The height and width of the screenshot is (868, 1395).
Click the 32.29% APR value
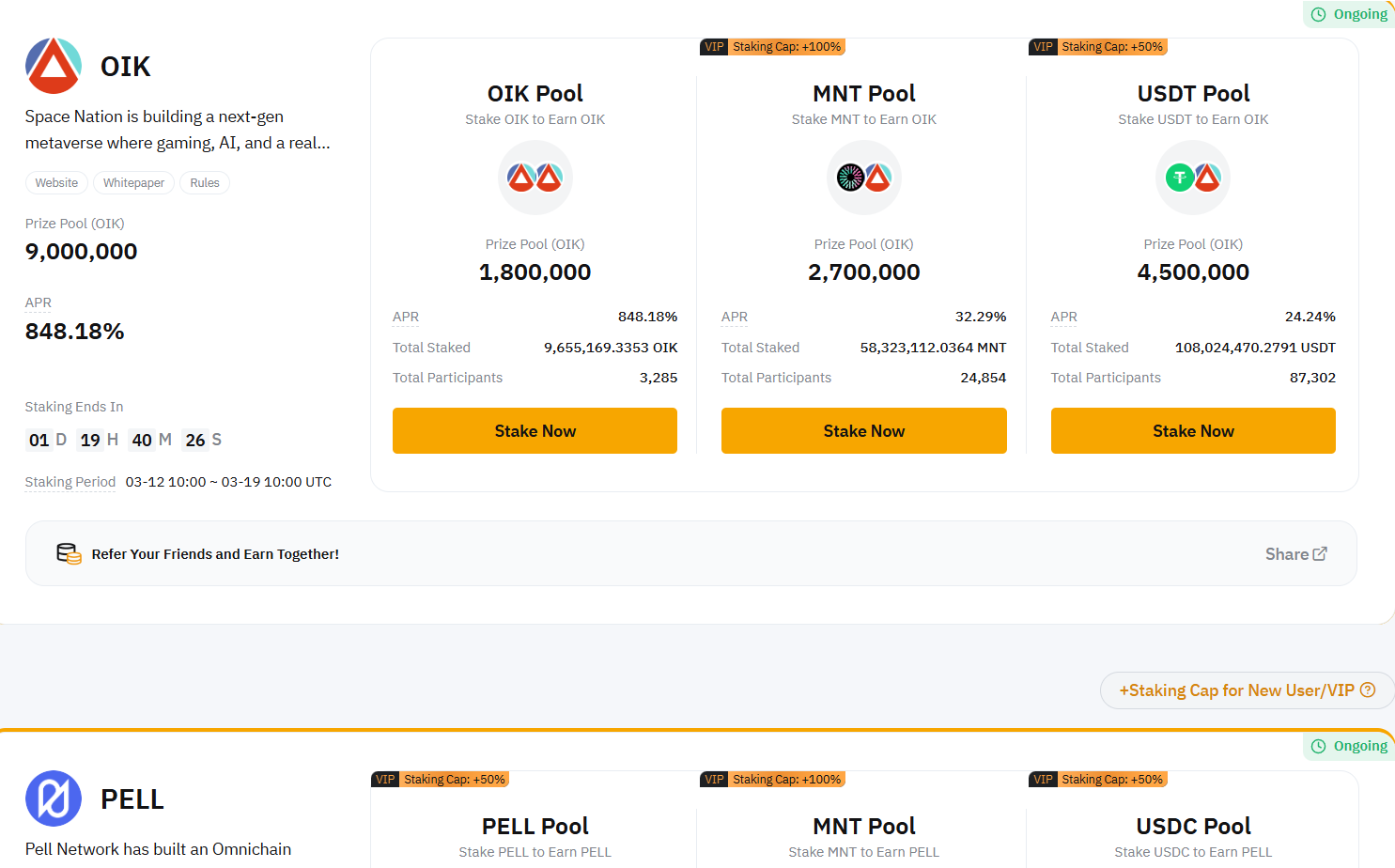point(981,318)
